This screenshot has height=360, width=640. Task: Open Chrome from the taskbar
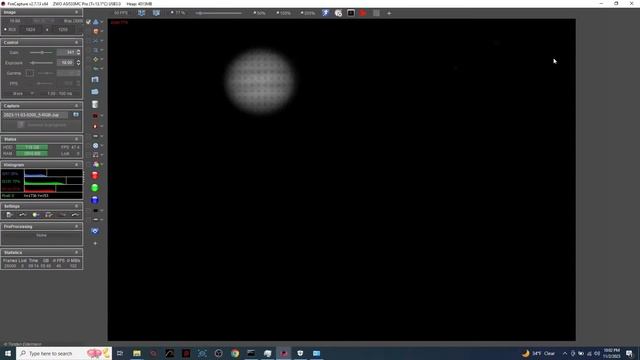[x=235, y=353]
